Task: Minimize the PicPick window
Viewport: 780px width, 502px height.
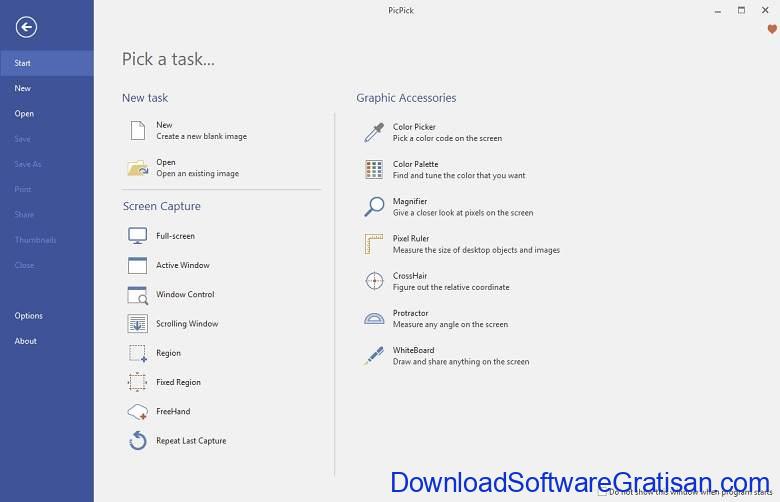Action: [717, 10]
